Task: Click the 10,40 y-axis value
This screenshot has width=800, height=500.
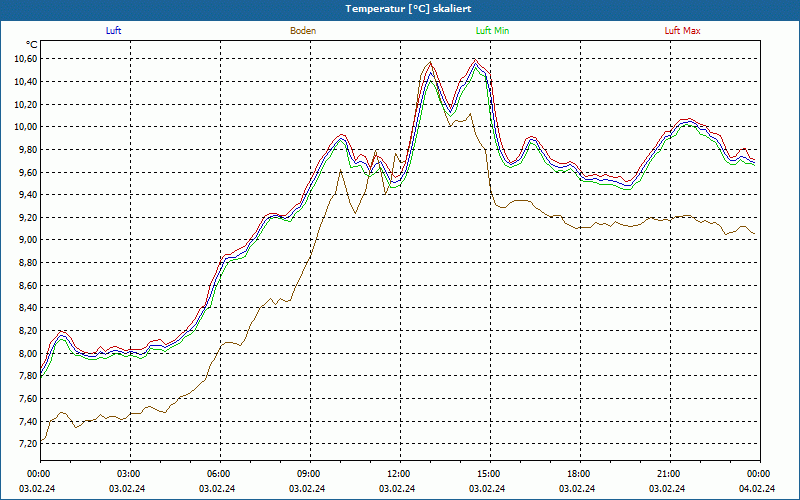Action: coord(26,82)
